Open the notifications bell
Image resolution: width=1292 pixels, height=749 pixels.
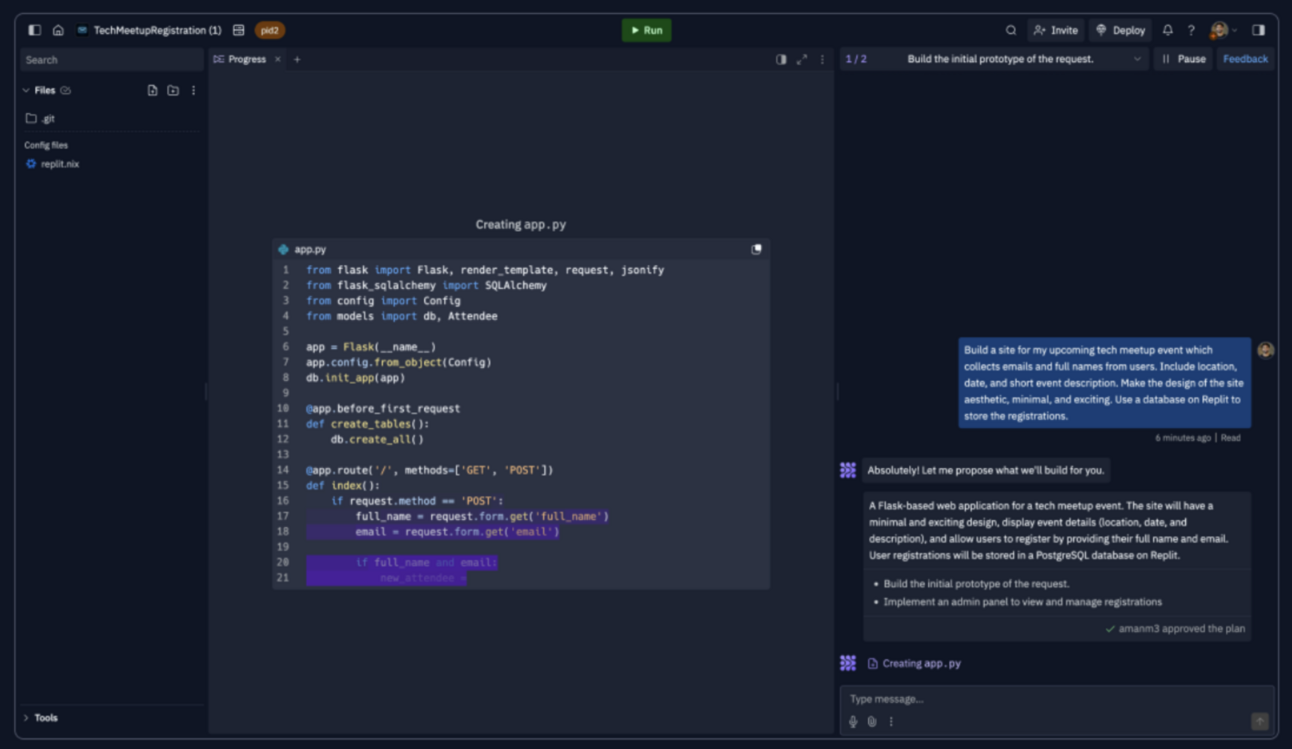[x=1167, y=30]
